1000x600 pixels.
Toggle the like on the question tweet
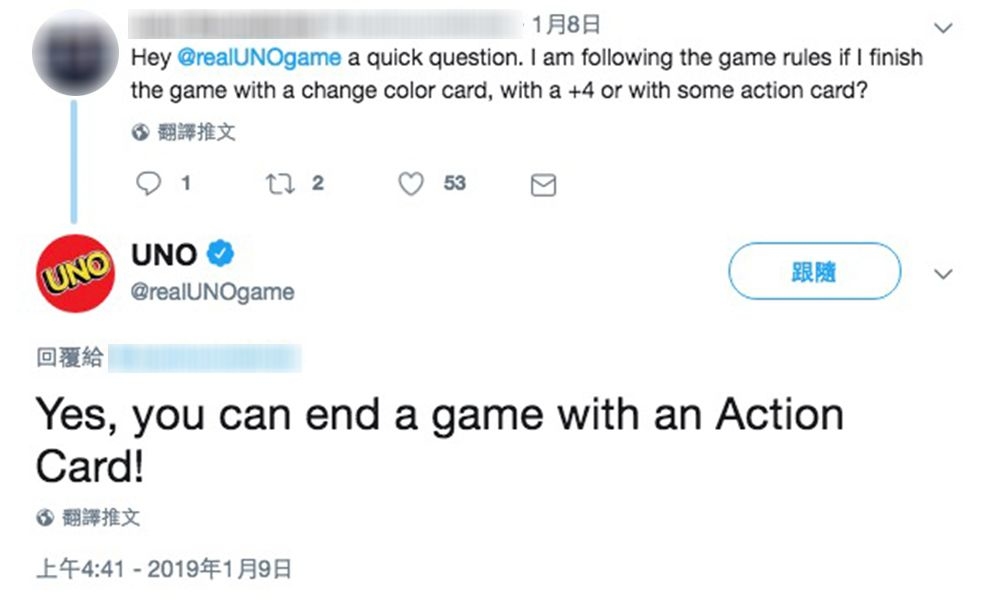coord(410,184)
